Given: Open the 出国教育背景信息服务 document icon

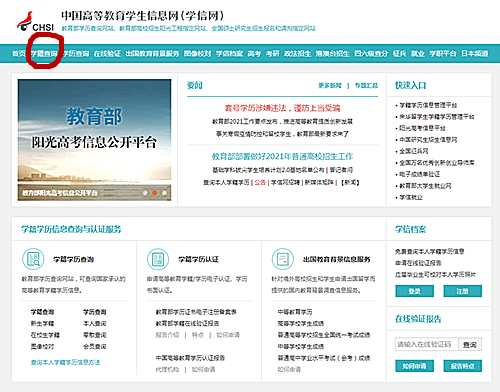Looking at the screenshot, I should pos(283,259).
